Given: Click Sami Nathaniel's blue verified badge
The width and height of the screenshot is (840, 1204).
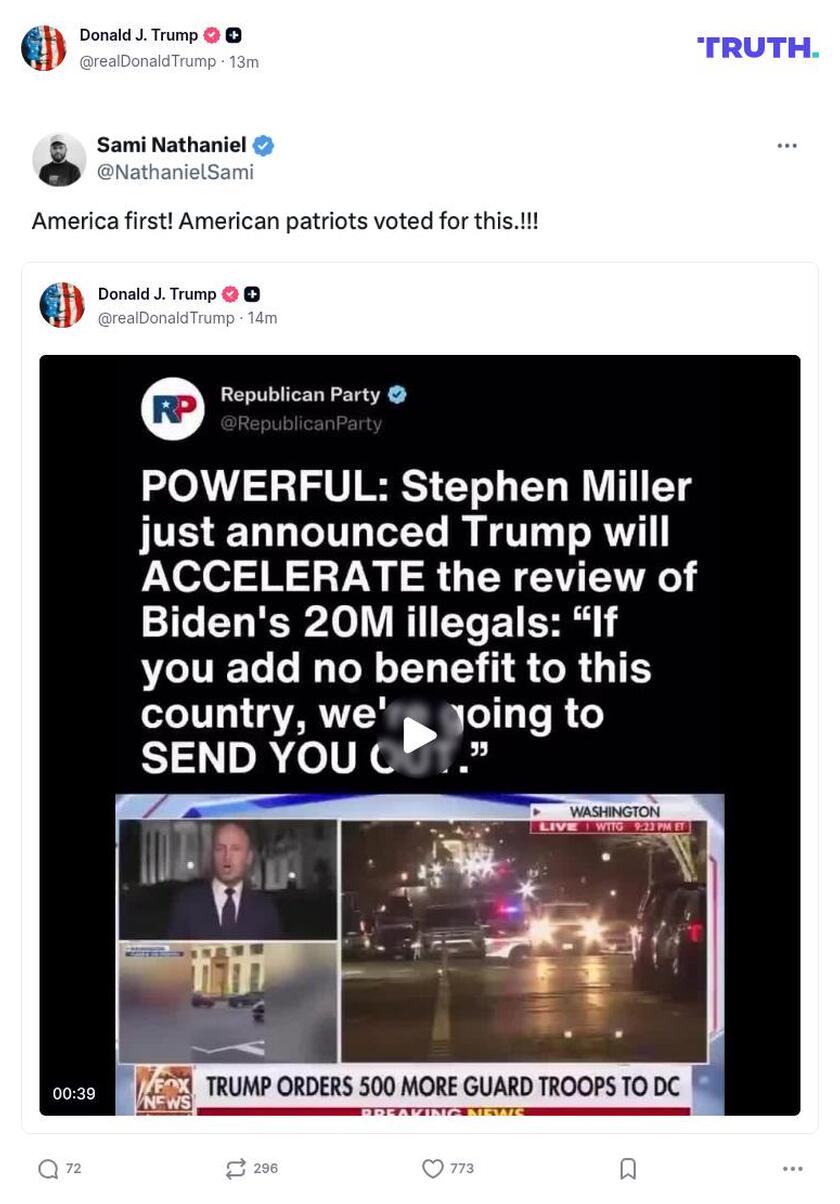Looking at the screenshot, I should pos(263,146).
